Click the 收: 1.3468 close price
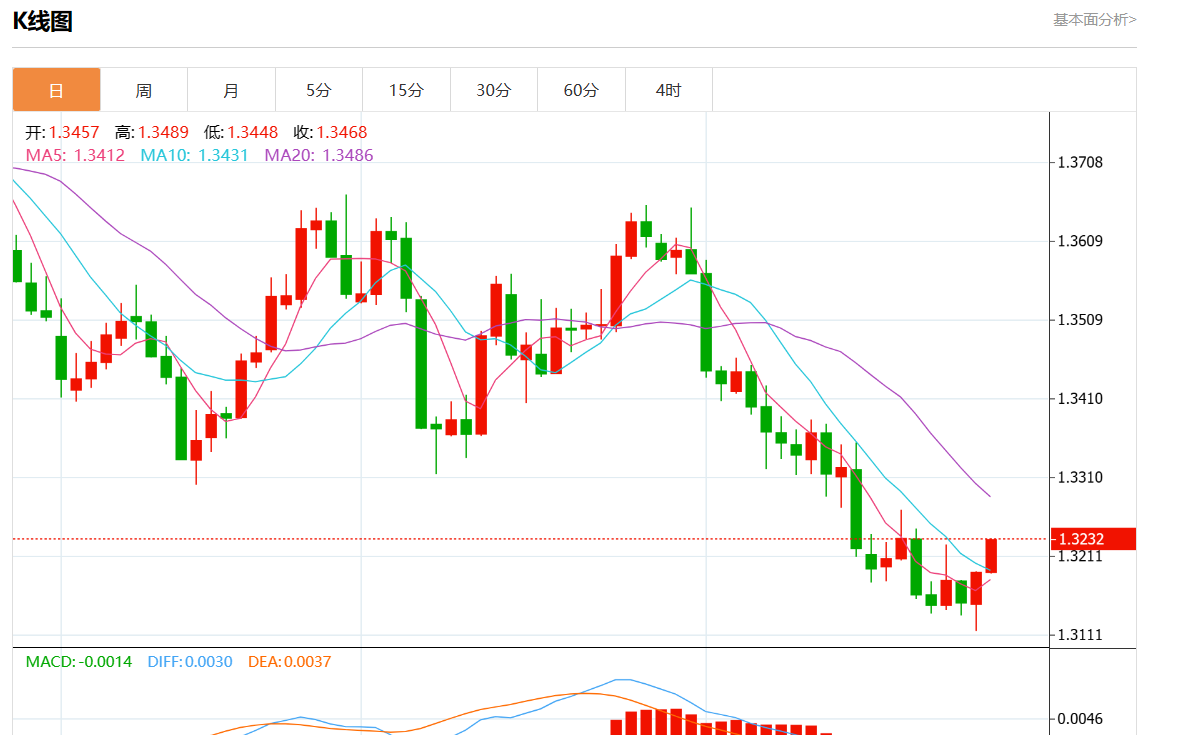 coord(330,132)
